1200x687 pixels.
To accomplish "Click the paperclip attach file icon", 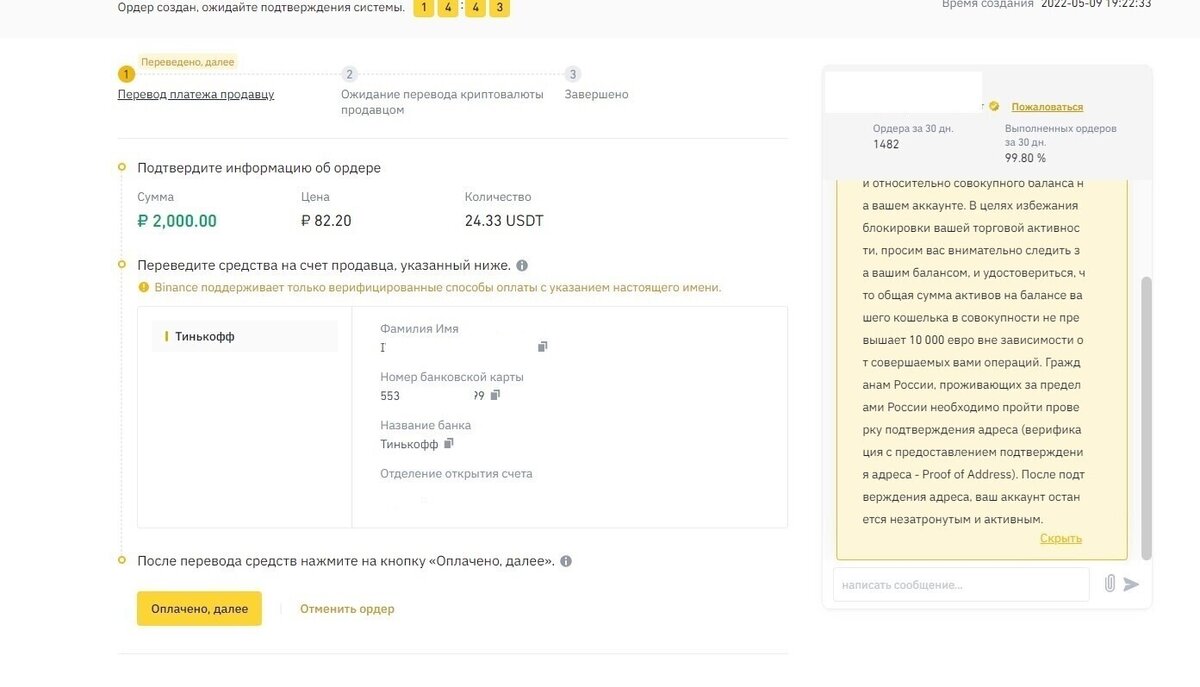I will (1109, 583).
